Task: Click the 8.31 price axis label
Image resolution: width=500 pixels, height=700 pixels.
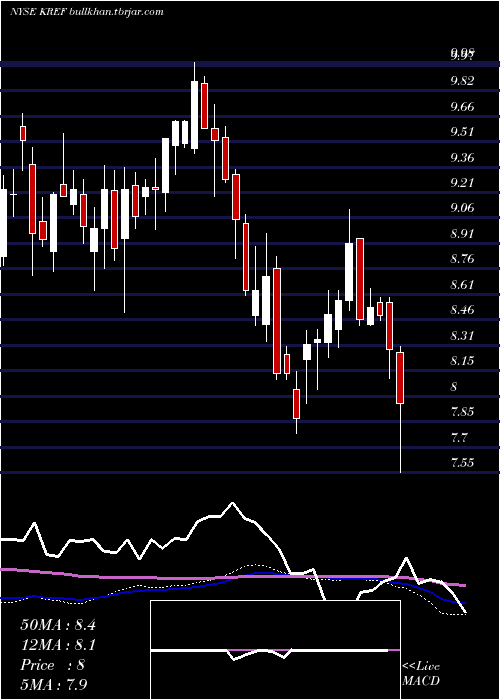Action: click(x=462, y=335)
